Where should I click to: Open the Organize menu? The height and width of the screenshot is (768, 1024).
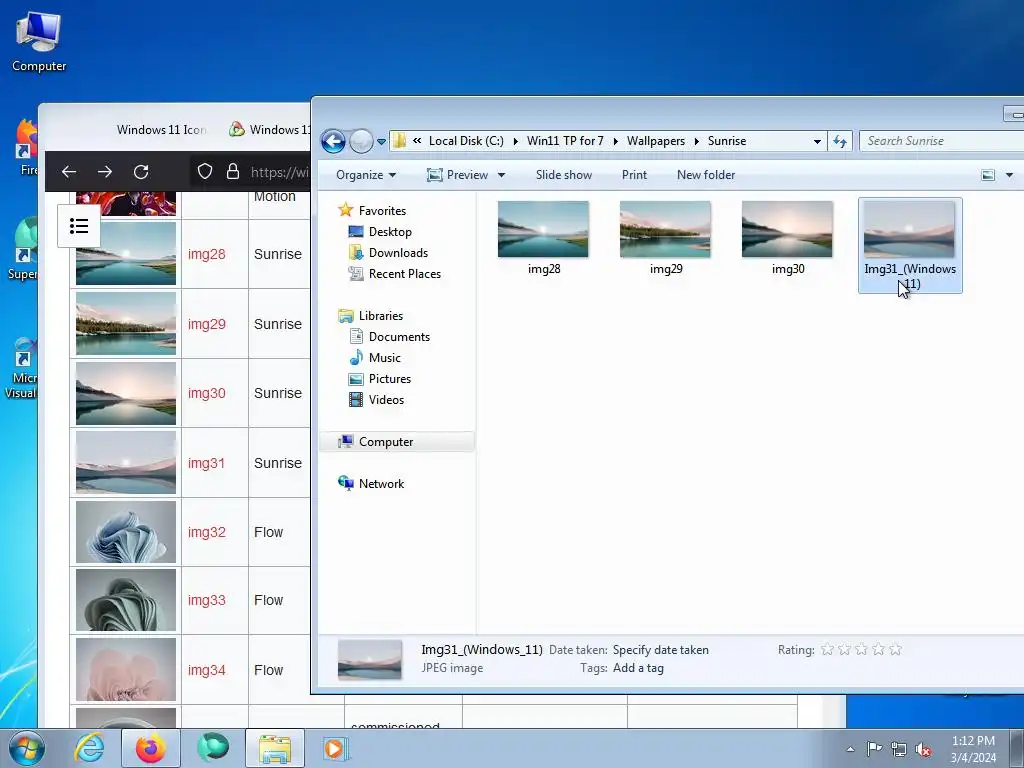(366, 175)
